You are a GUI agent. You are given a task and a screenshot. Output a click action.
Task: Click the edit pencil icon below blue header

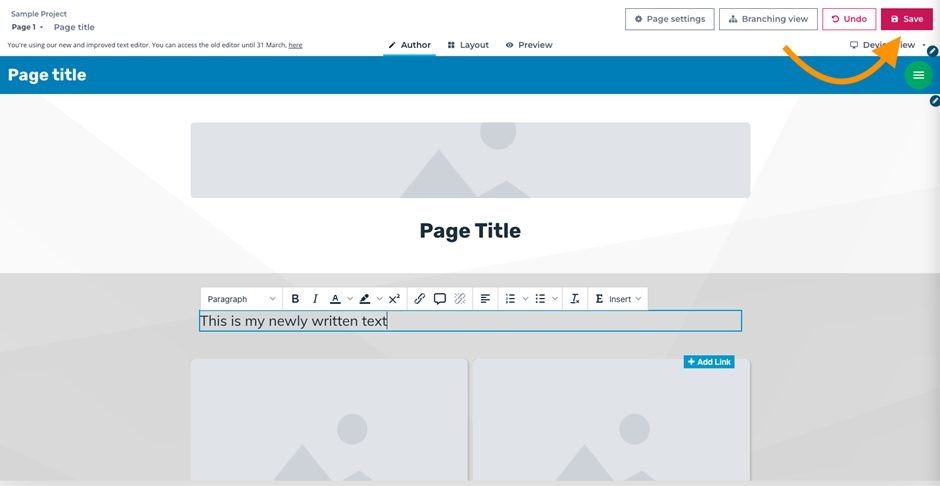(x=935, y=101)
